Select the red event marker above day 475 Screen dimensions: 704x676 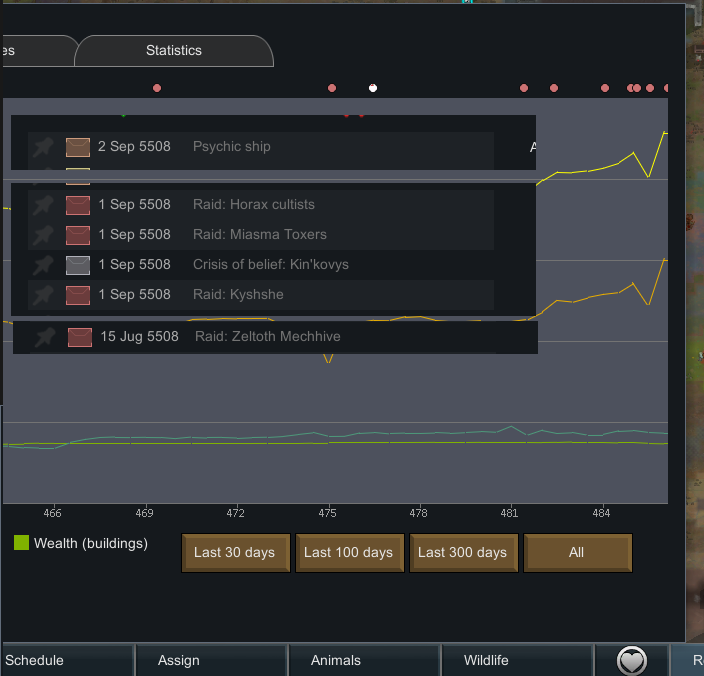point(332,88)
